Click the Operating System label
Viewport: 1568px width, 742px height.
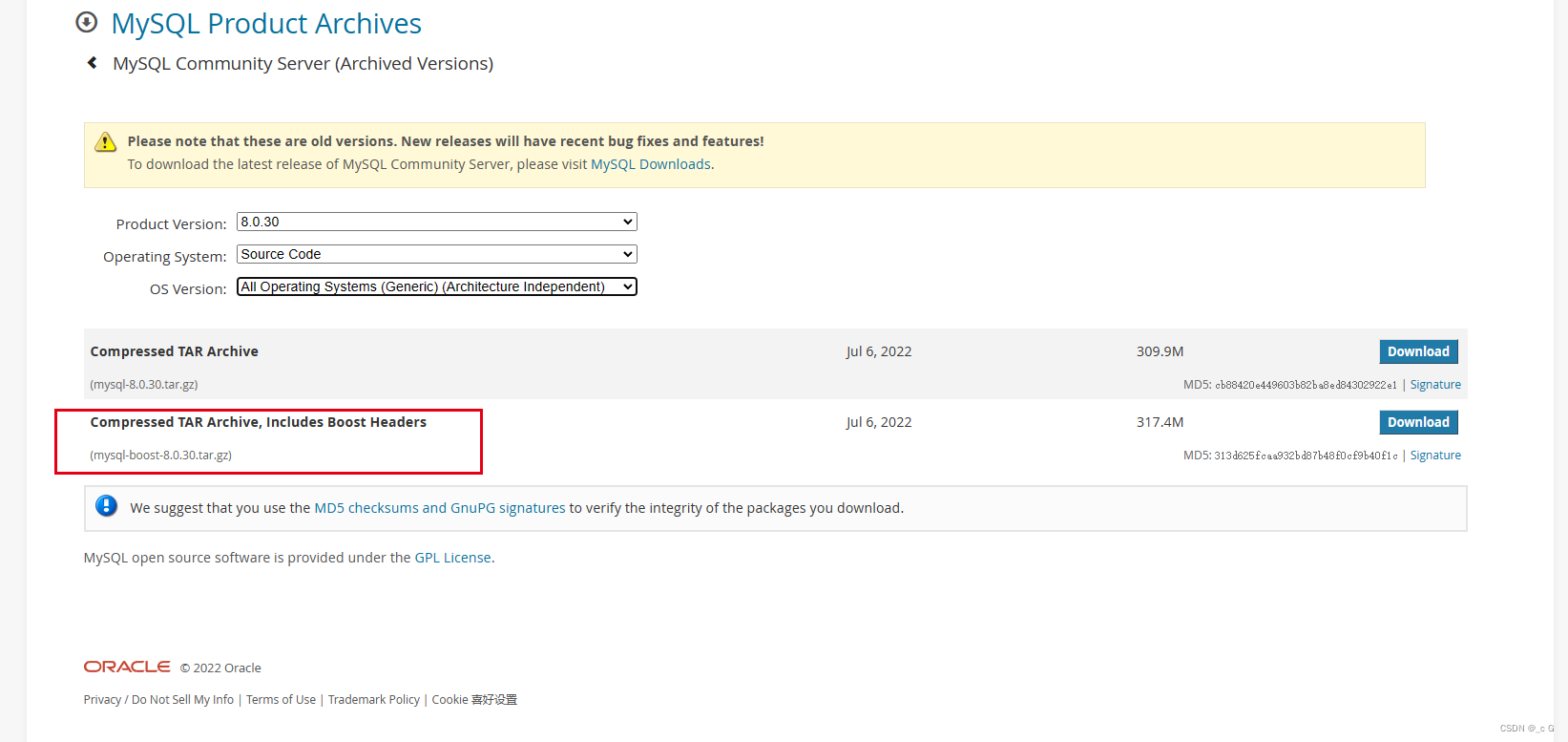[165, 257]
